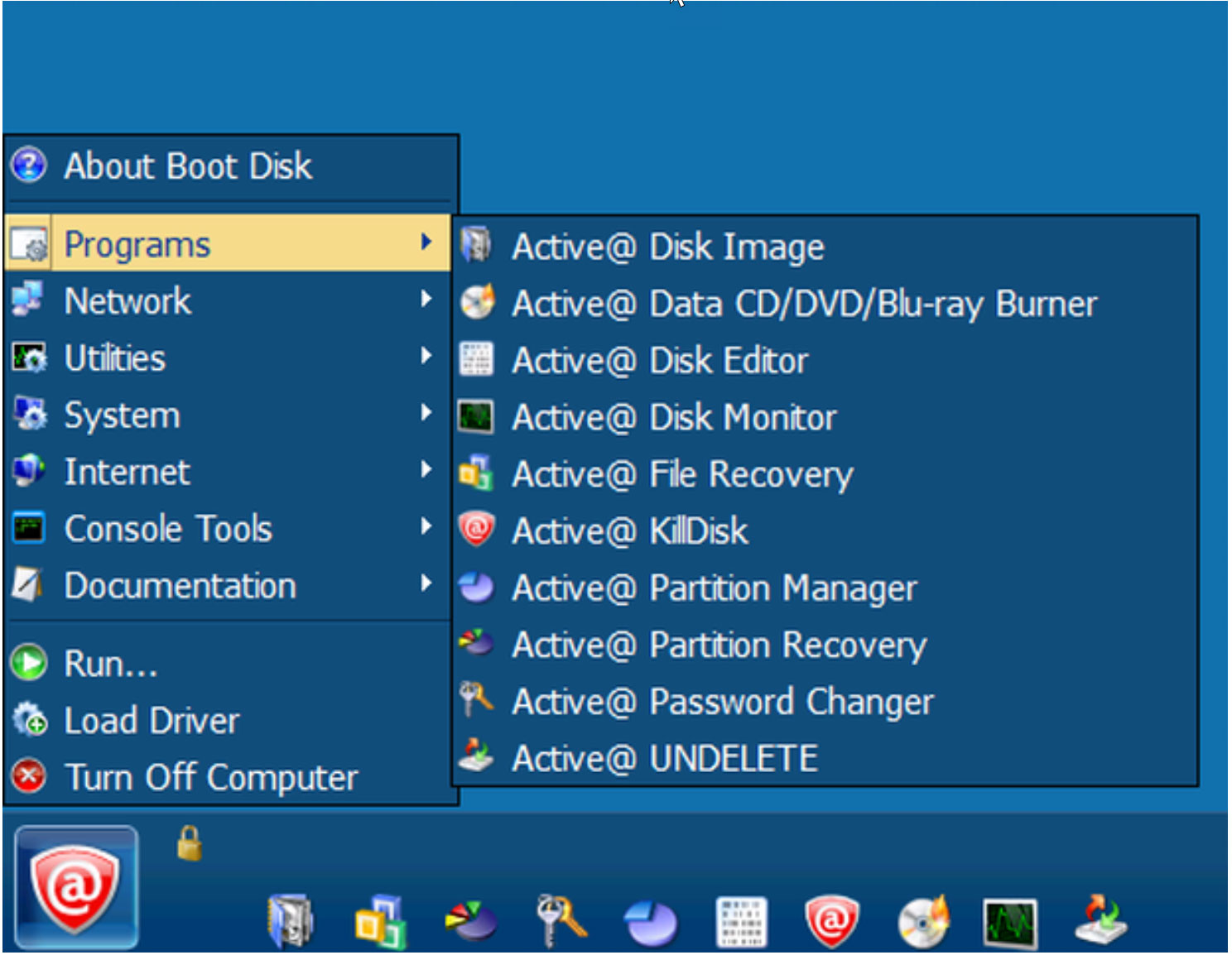Select Active@ File Recovery from Programs

point(681,474)
